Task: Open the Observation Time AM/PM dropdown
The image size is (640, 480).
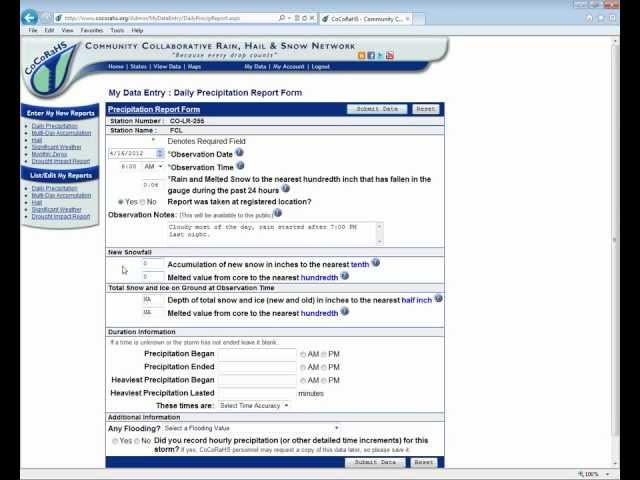Action: [153, 167]
